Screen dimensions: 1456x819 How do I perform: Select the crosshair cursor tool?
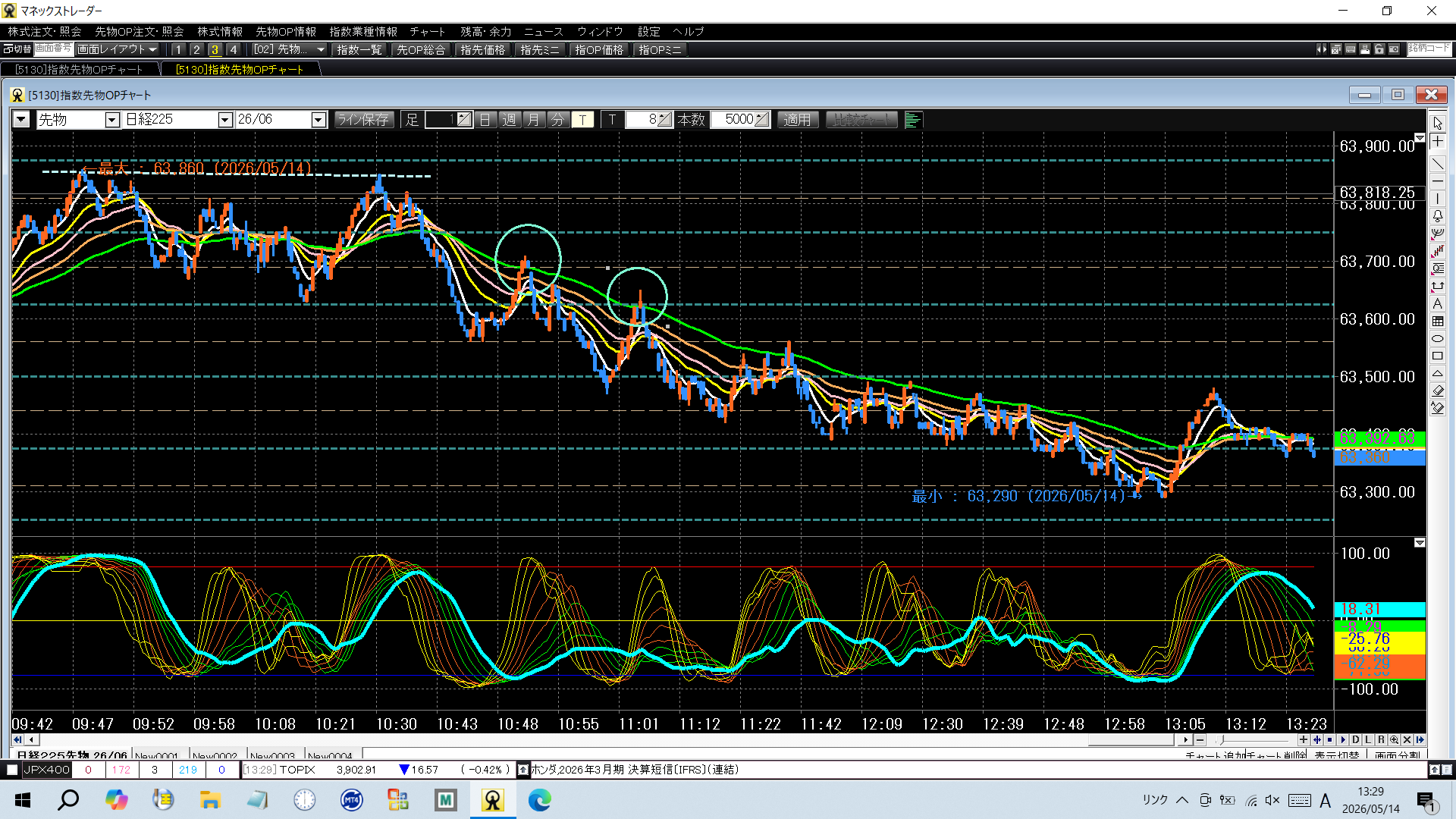[x=1438, y=142]
